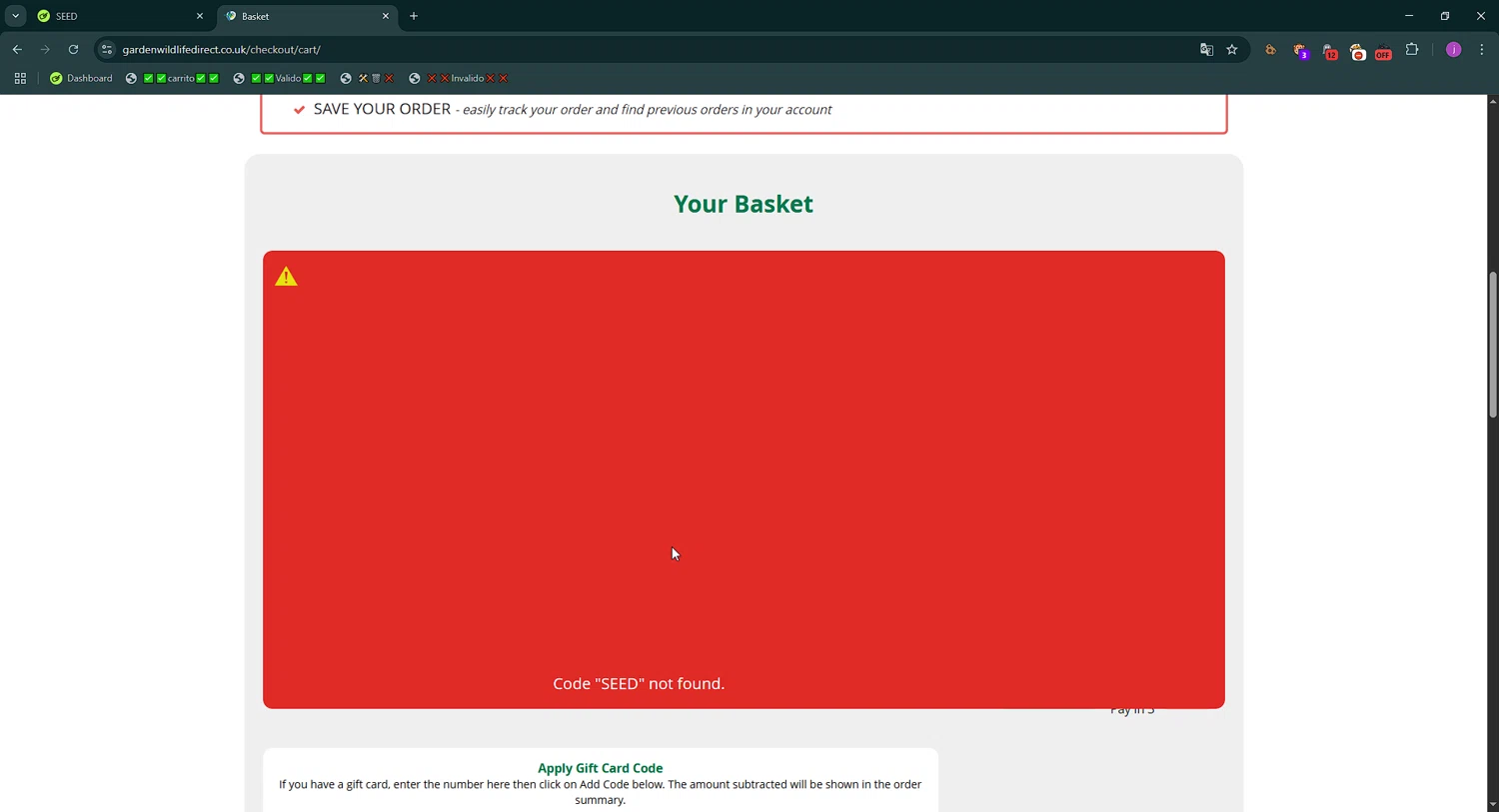Switch to the SEED tab
The height and width of the screenshot is (812, 1499).
point(120,16)
